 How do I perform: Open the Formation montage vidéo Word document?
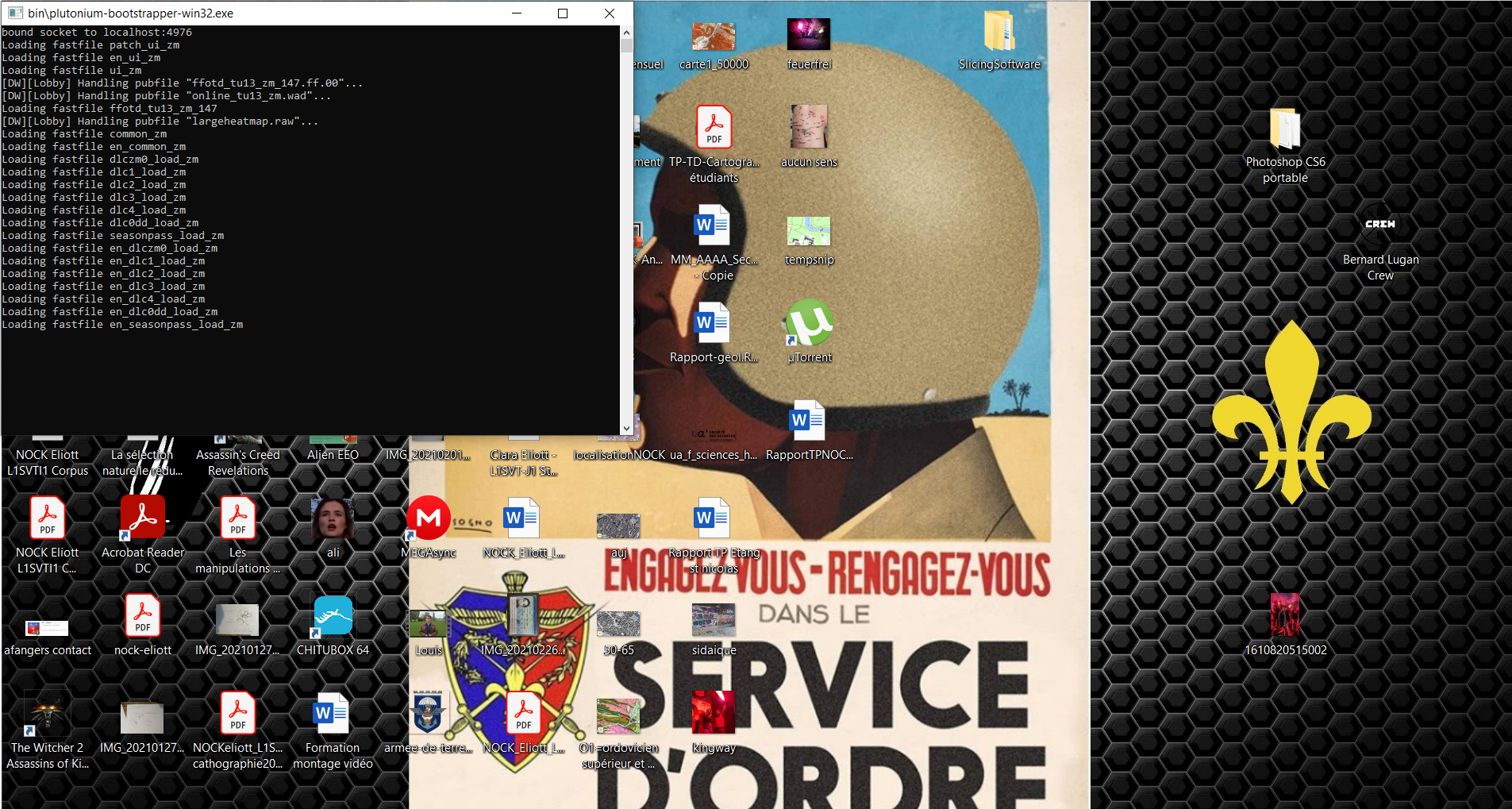coord(331,713)
